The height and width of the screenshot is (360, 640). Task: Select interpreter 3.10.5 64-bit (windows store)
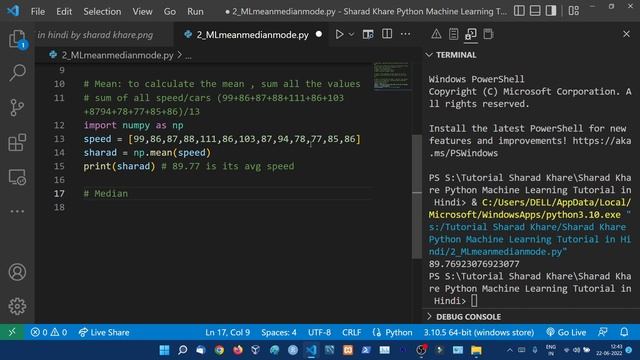coord(479,332)
